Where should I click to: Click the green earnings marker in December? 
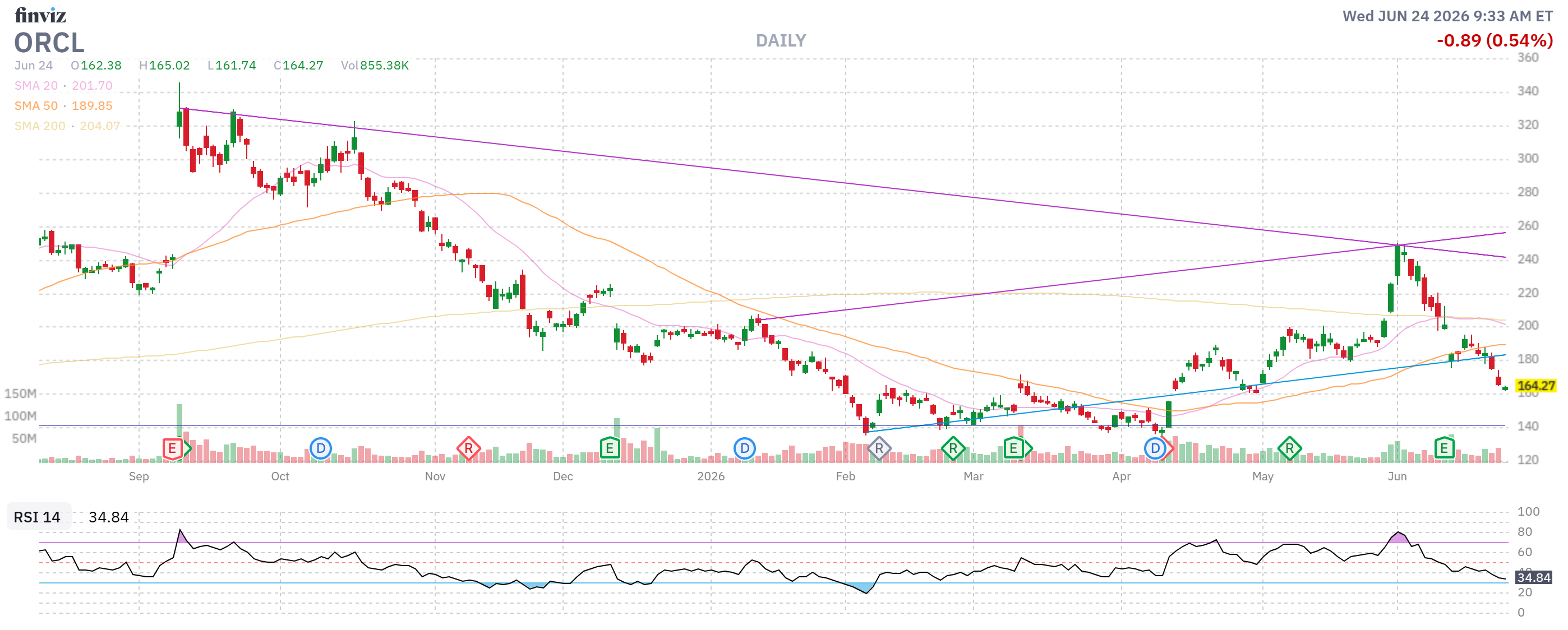[609, 450]
